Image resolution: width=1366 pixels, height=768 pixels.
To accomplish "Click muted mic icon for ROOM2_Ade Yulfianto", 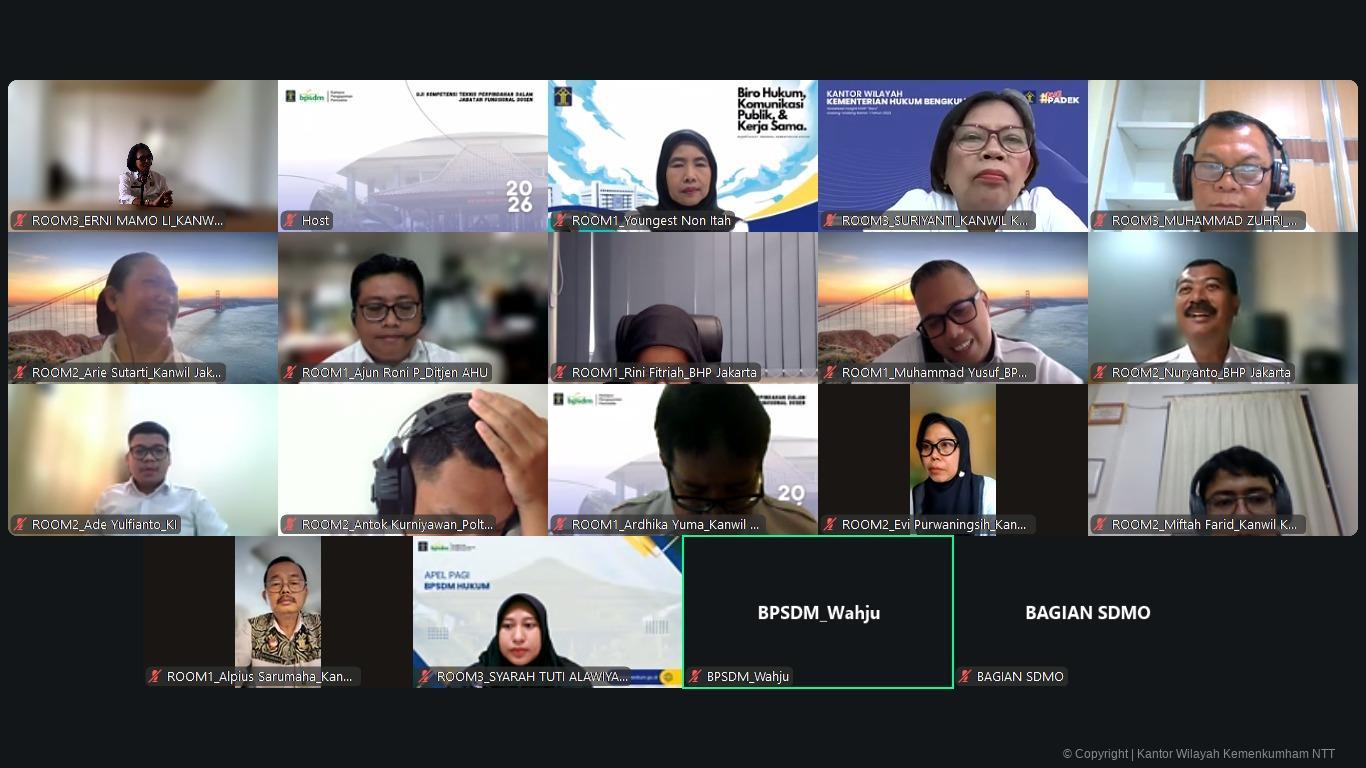I will pyautogui.click(x=20, y=524).
